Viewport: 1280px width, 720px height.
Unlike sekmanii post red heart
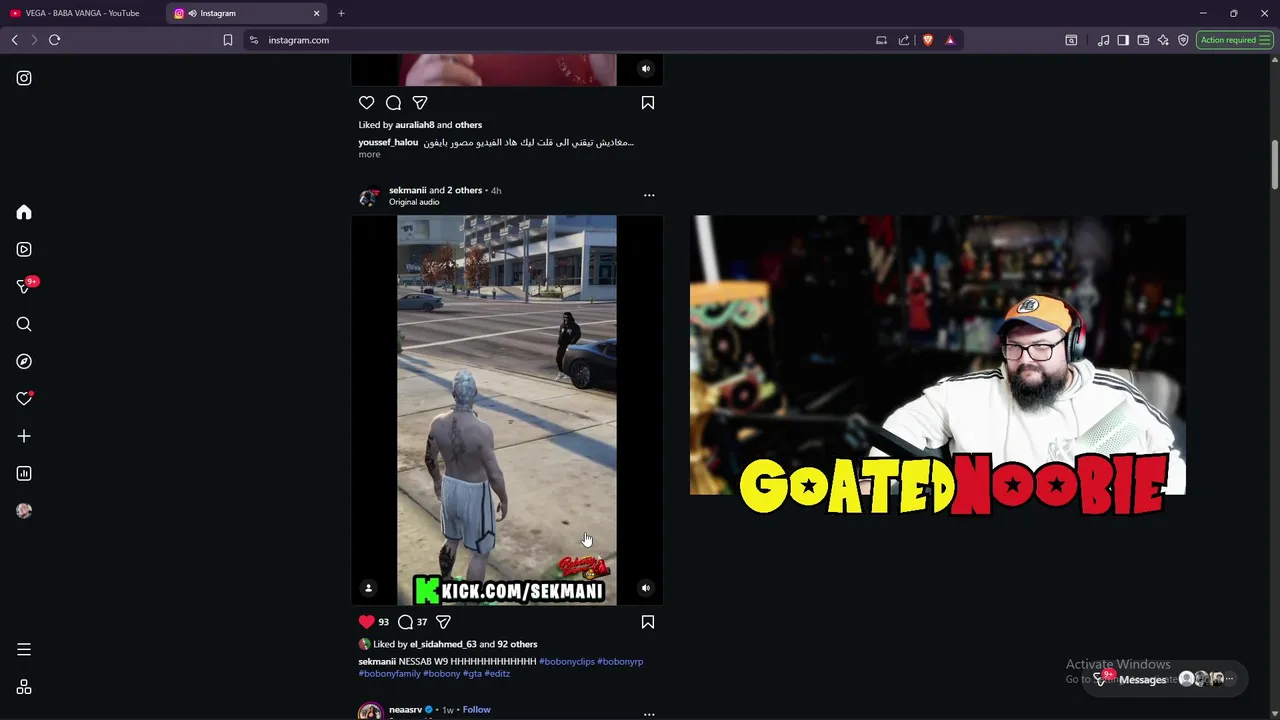coord(367,622)
